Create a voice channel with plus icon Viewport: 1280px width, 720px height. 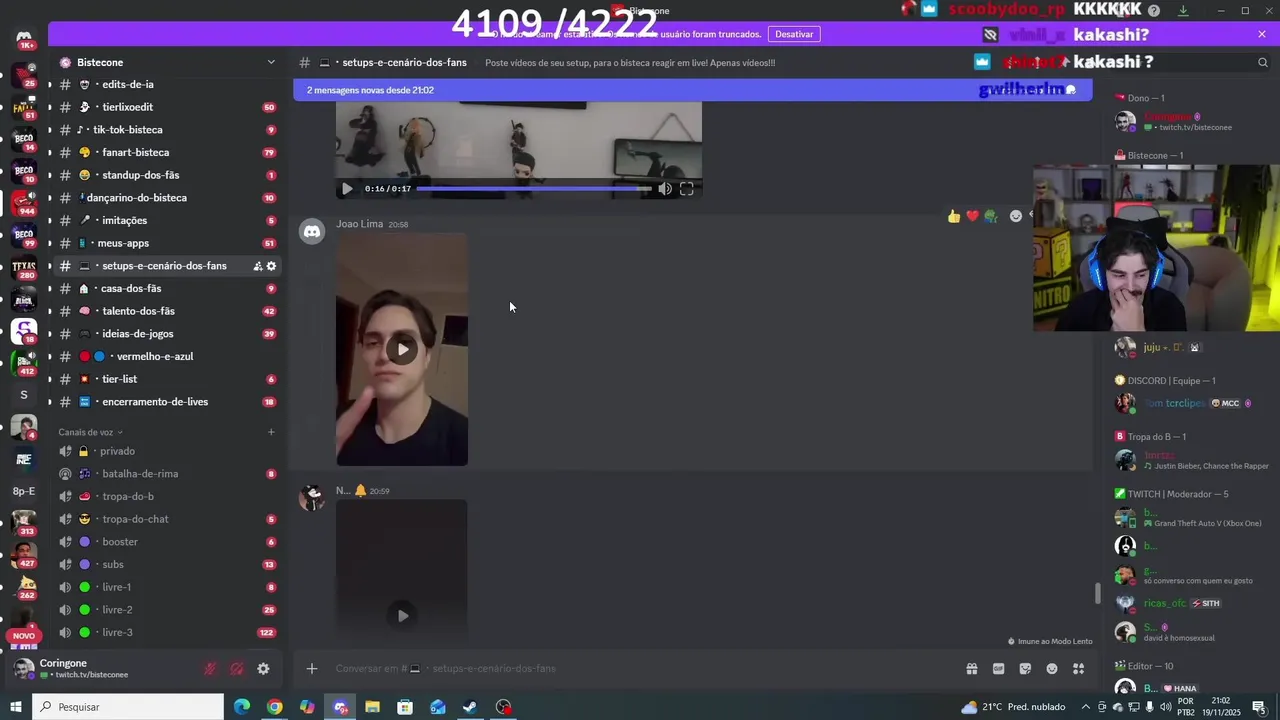pos(271,432)
